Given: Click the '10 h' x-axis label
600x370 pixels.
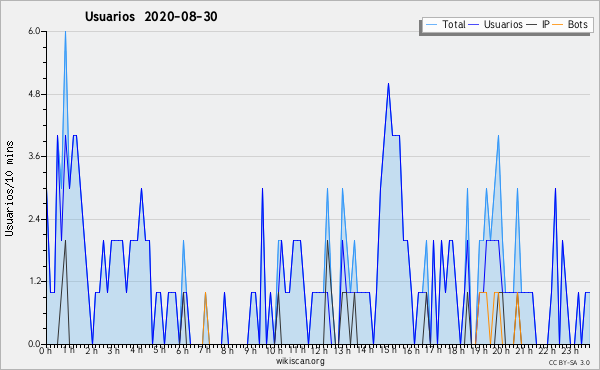Looking at the screenshot, I should [274, 351].
